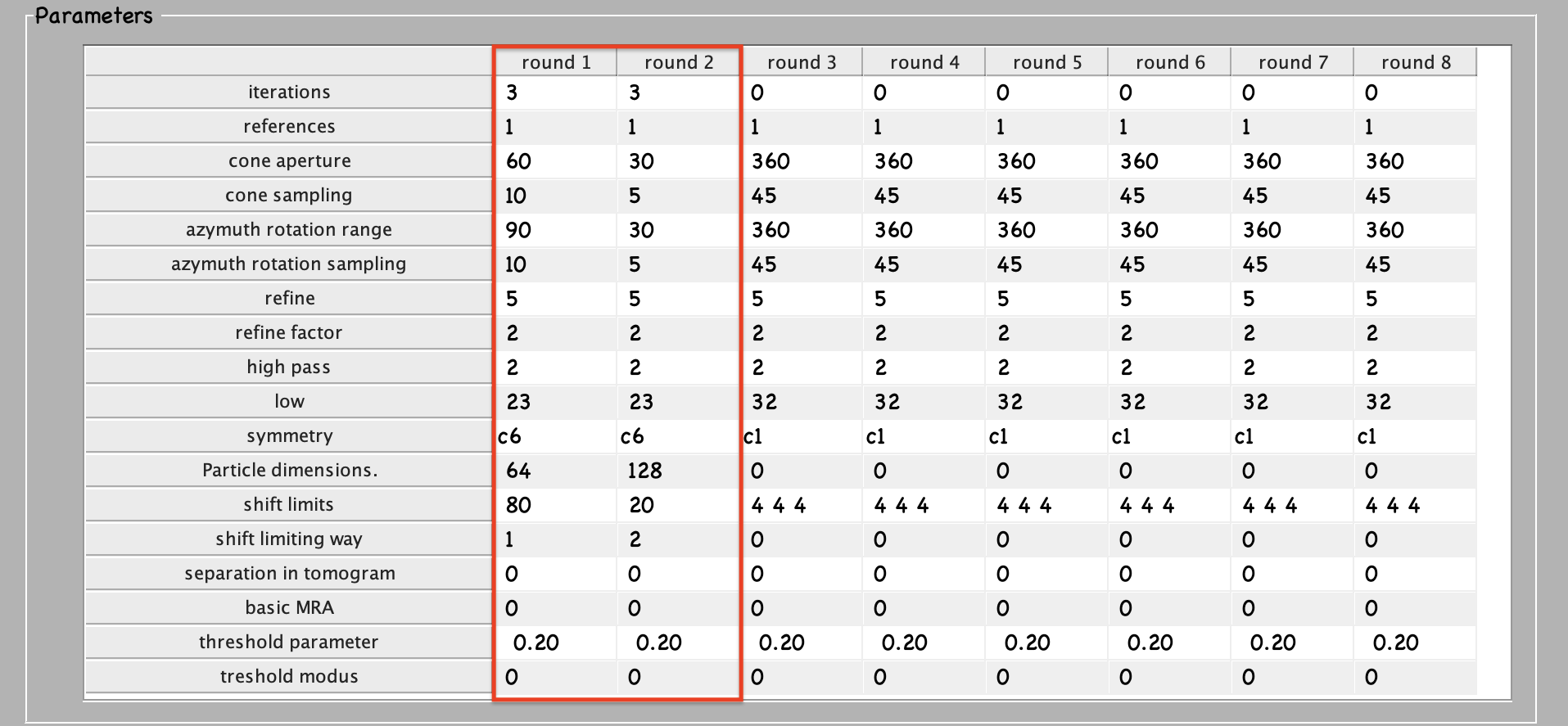Screen dimensions: 1568x726
Task: Edit refine cell for round 6
Action: [1170, 299]
